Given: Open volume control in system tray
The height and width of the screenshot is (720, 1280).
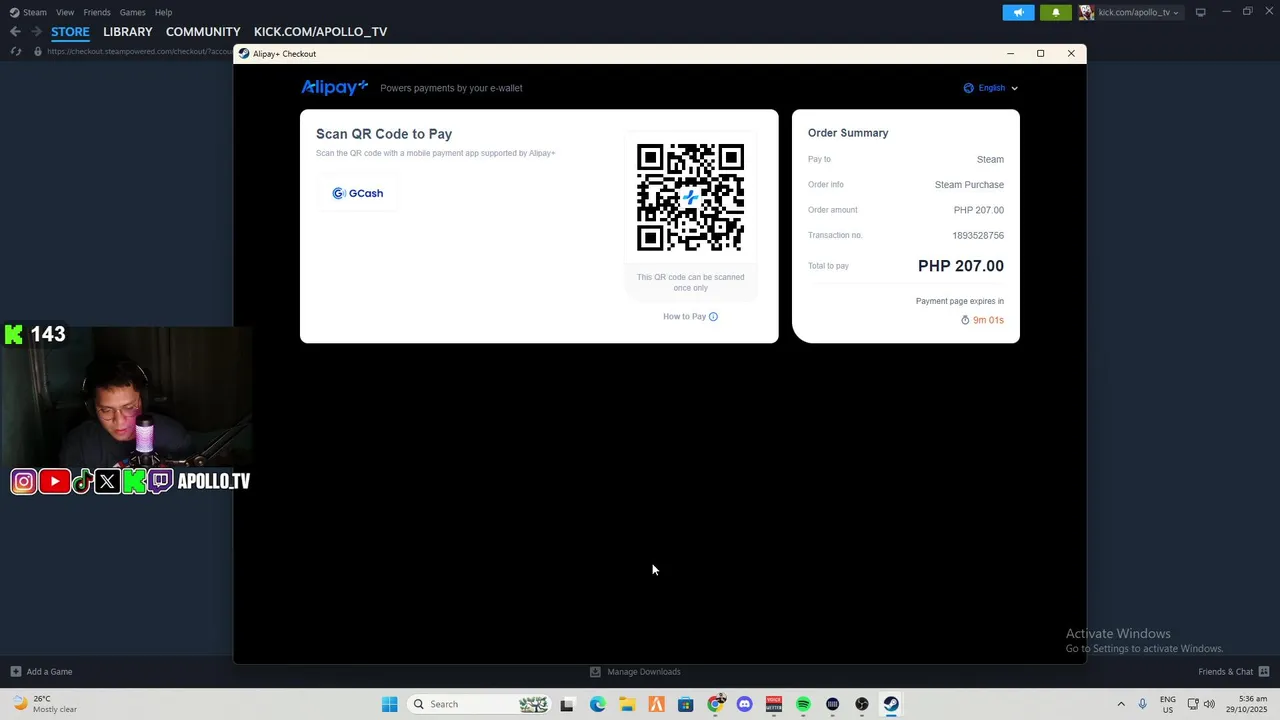Looking at the screenshot, I should point(1209,704).
